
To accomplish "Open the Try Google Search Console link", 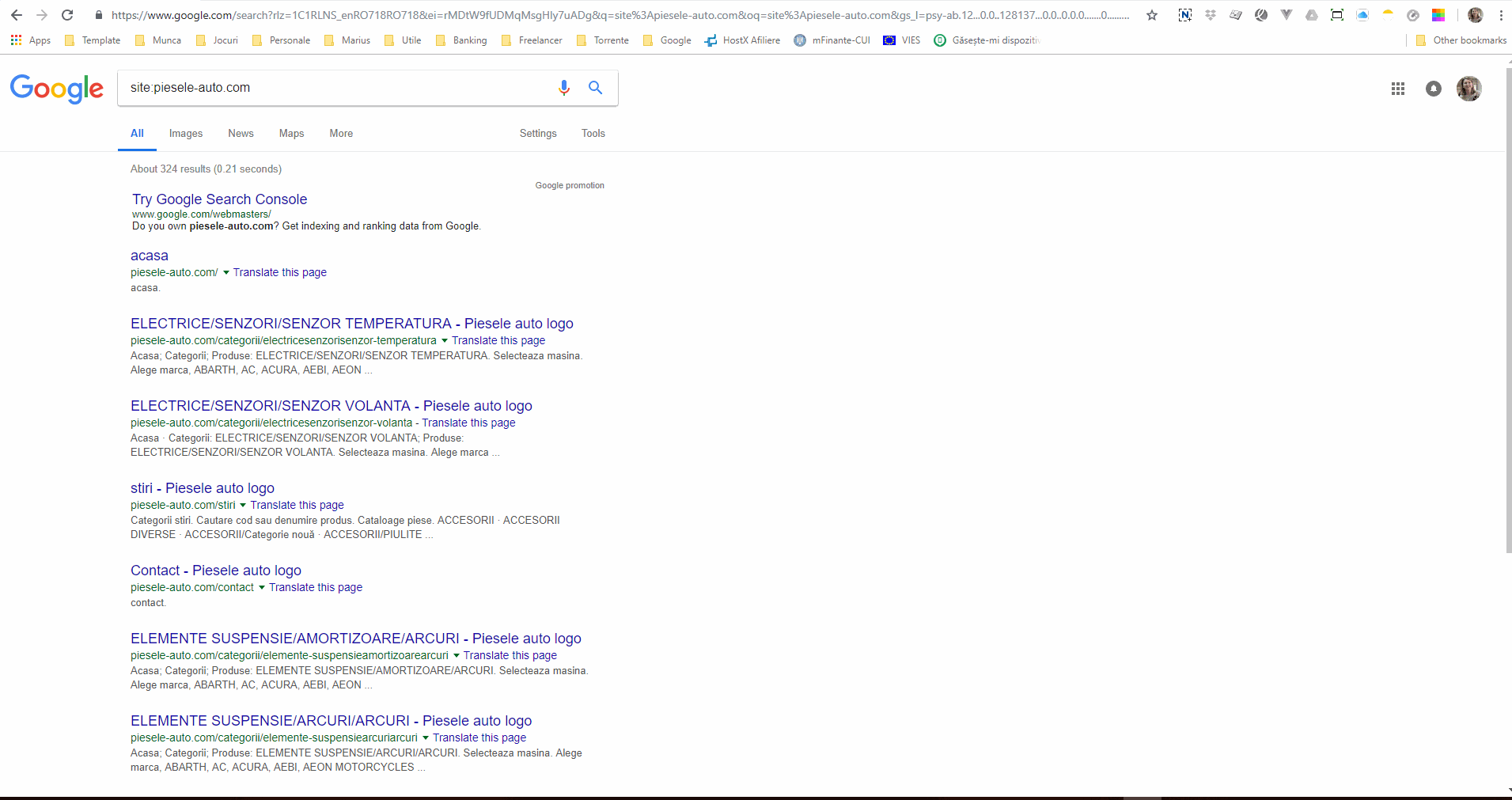I will [x=219, y=199].
